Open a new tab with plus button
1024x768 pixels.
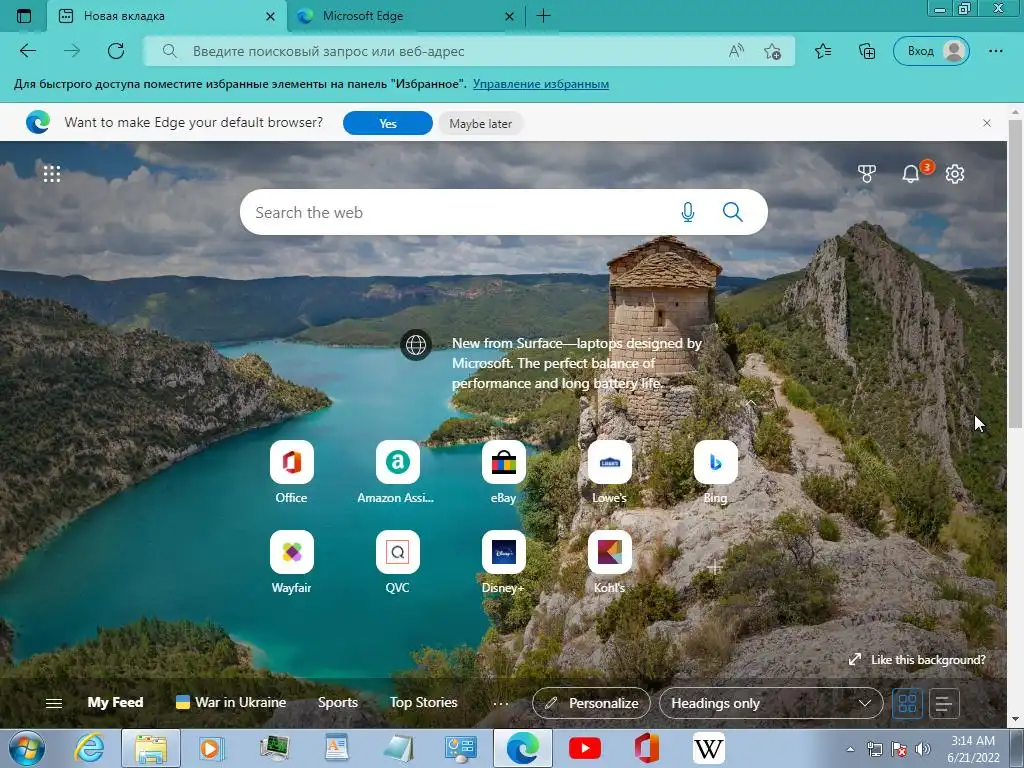(543, 16)
